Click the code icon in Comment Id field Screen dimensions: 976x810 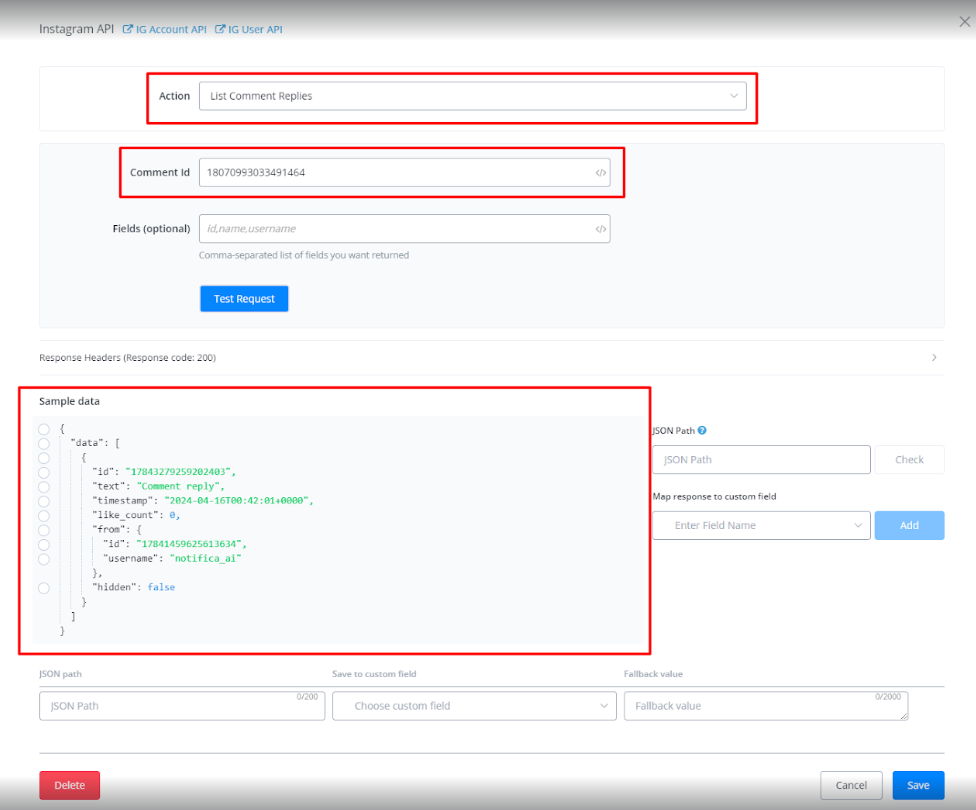600,173
